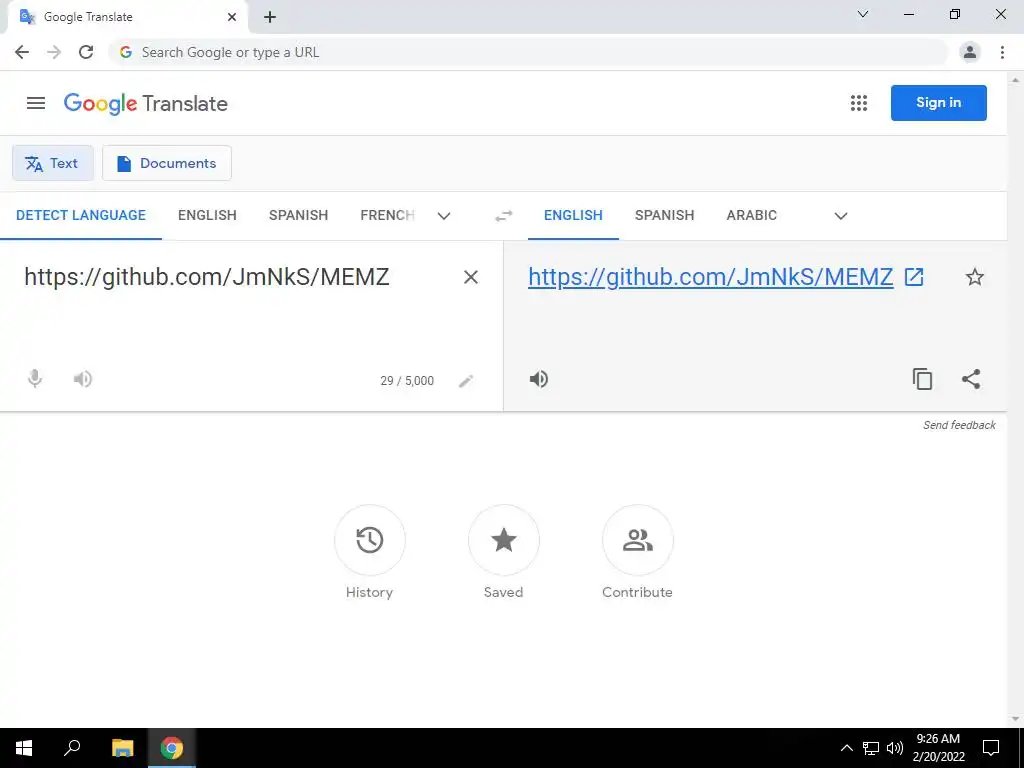Open the main hamburger menu
The image size is (1024, 768).
pyautogui.click(x=36, y=103)
